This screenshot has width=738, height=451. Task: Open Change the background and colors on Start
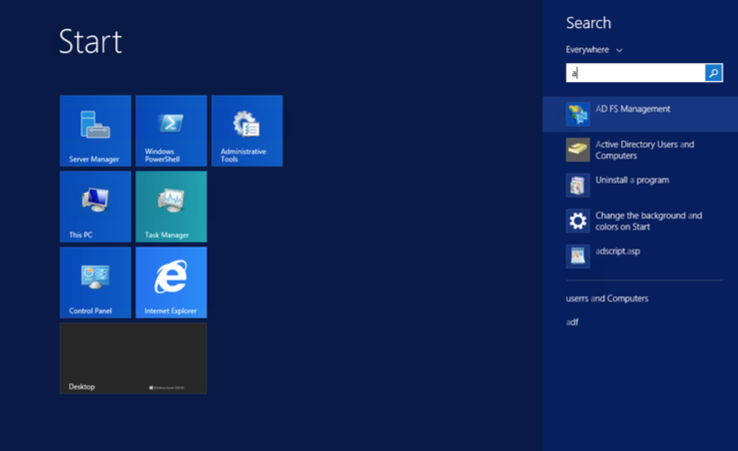tap(640, 221)
